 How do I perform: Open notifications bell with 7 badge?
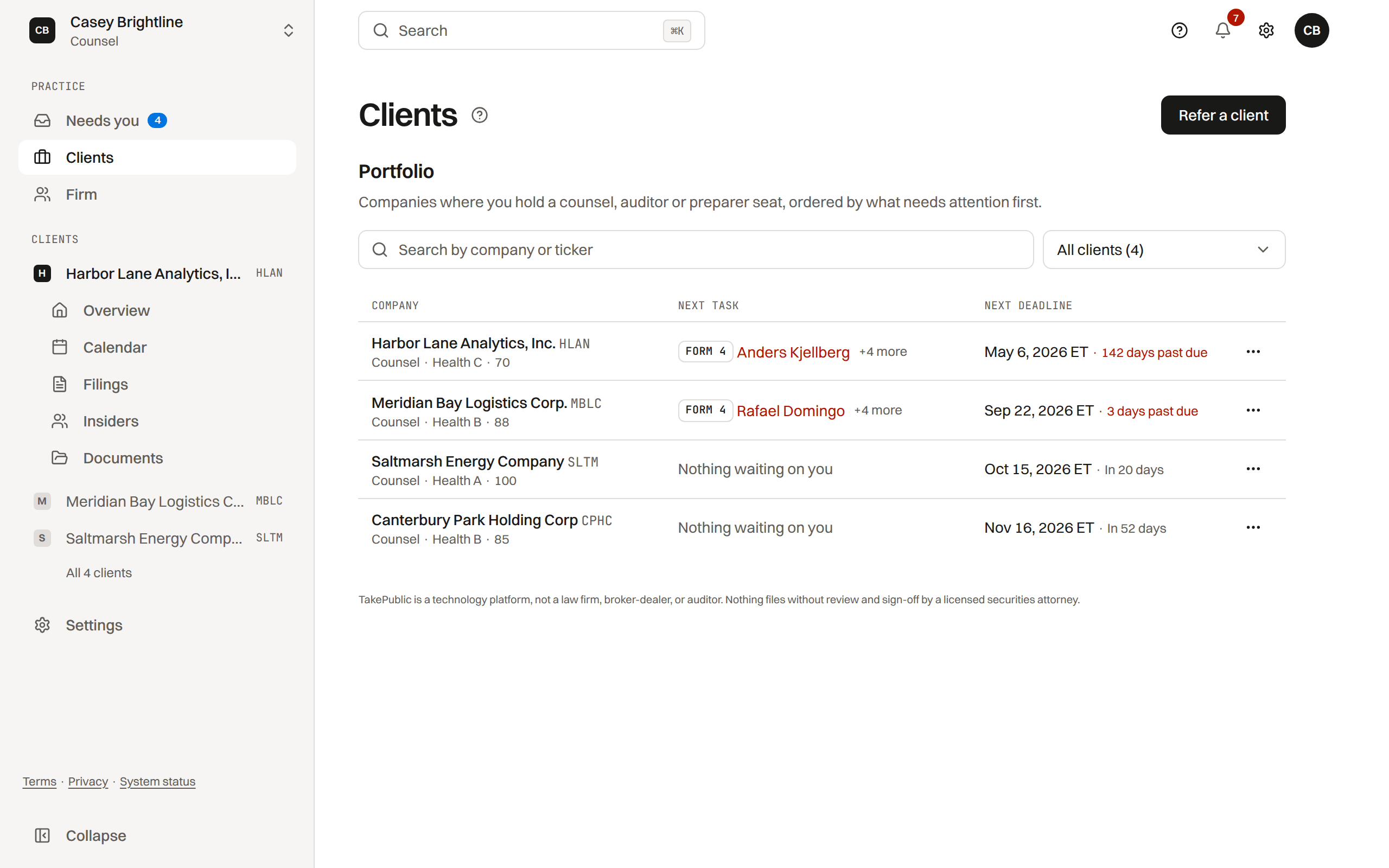point(1222,30)
